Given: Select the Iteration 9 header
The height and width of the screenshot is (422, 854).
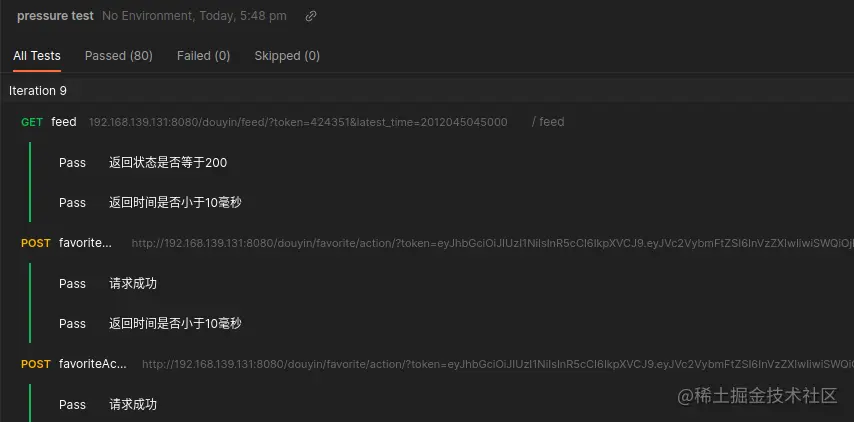Looking at the screenshot, I should (38, 91).
